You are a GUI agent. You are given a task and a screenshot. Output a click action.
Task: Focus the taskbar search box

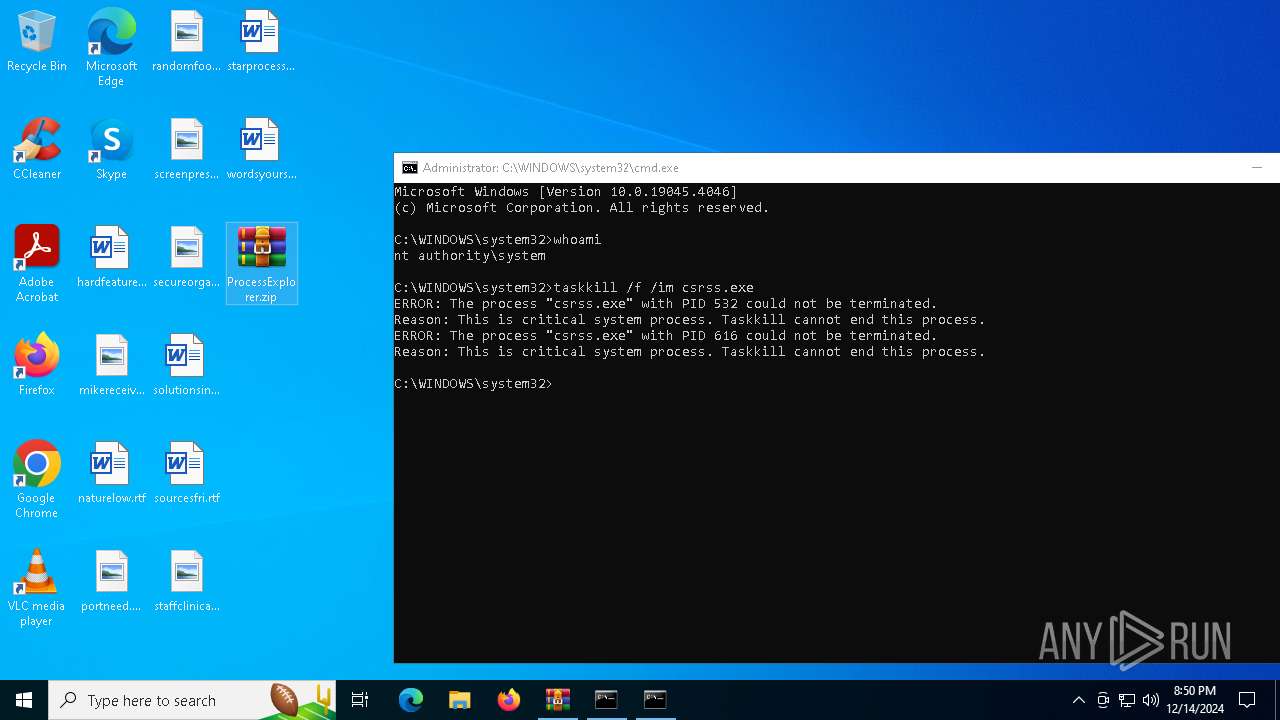(x=192, y=700)
